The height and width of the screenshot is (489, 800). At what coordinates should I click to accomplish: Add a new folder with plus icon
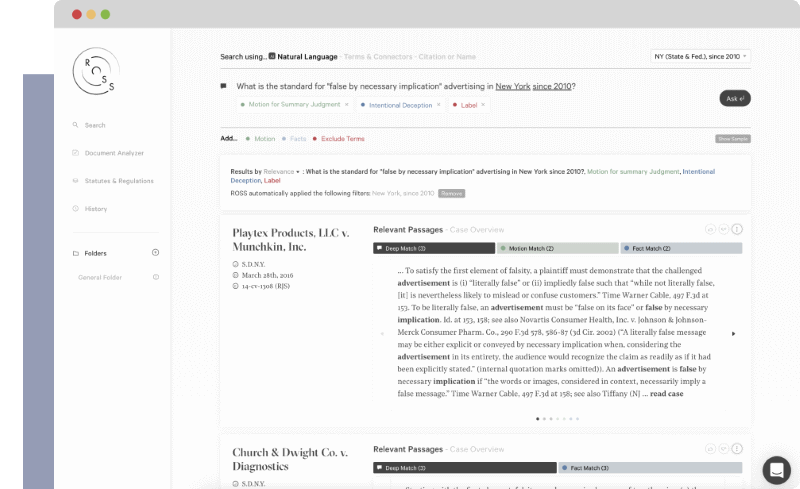pos(156,252)
